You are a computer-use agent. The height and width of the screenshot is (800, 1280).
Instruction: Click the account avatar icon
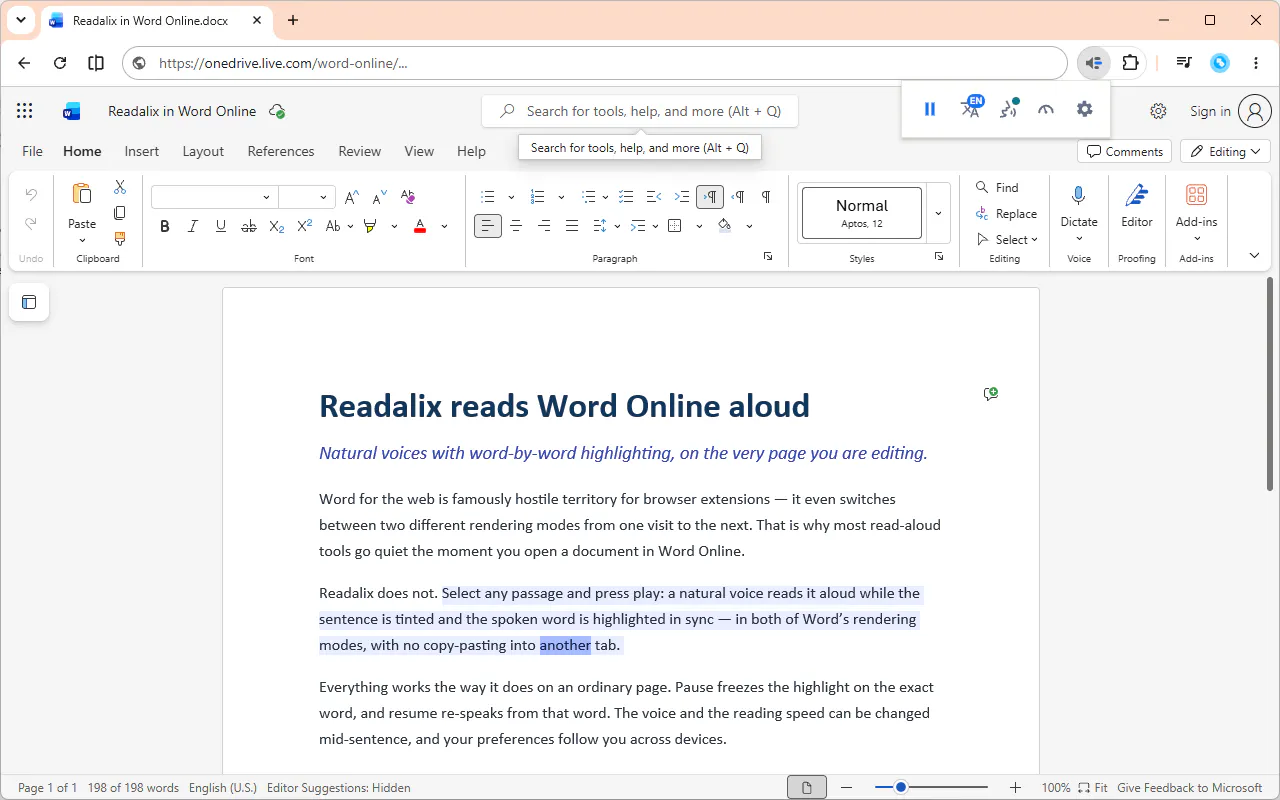[1255, 111]
